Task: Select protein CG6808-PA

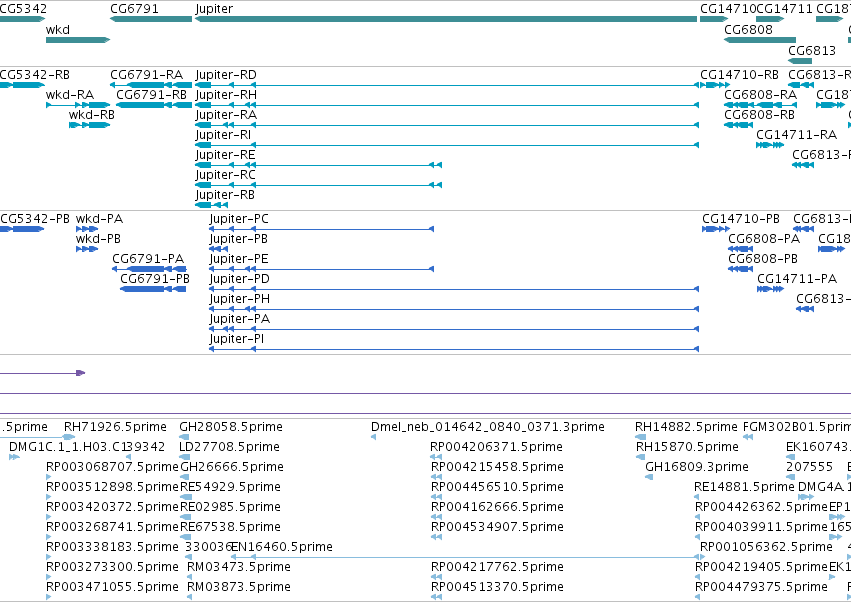Action: coord(740,249)
